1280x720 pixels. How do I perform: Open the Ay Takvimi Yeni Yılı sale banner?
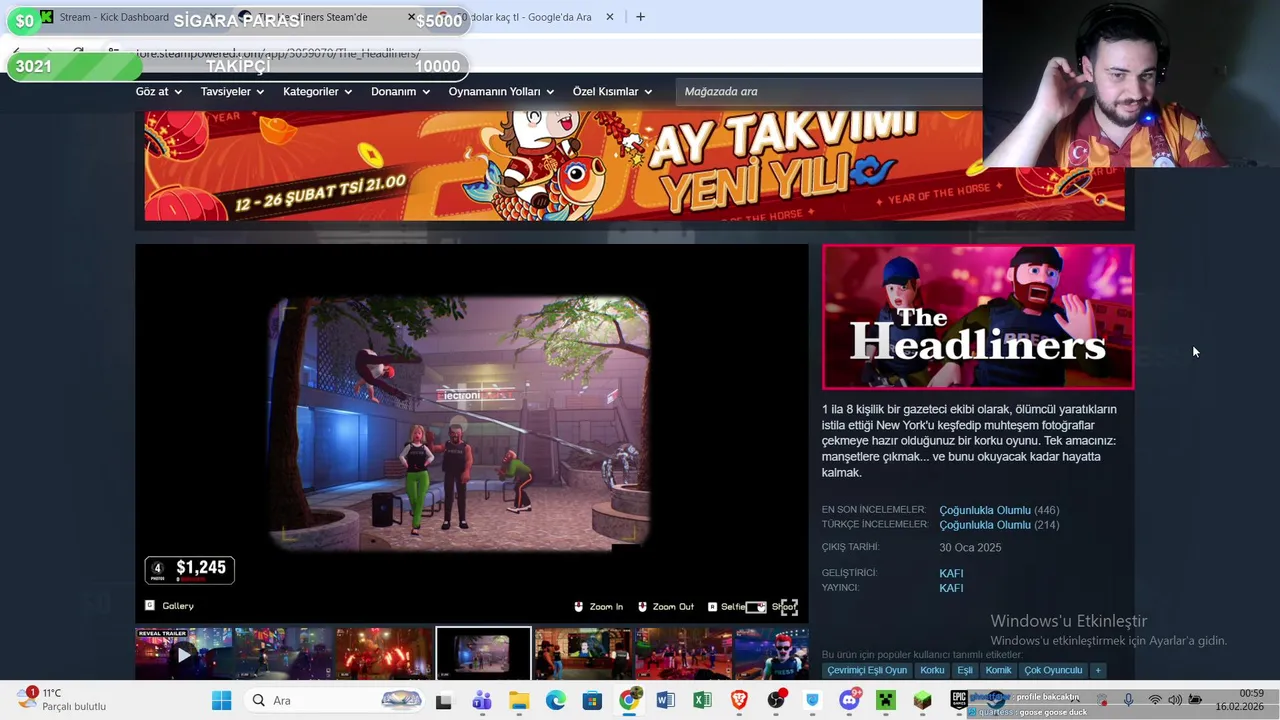634,165
